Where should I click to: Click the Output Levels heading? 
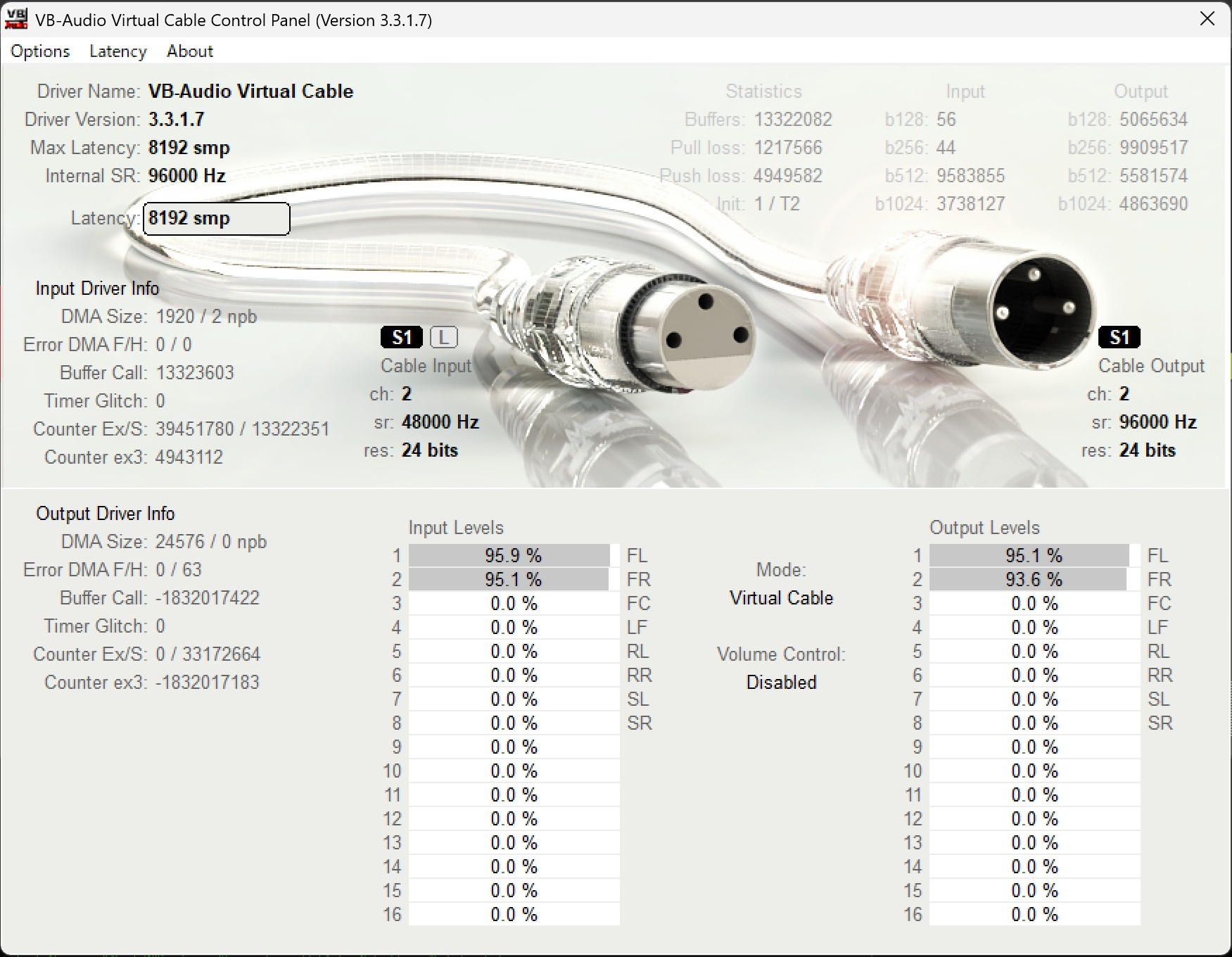pyautogui.click(x=984, y=528)
